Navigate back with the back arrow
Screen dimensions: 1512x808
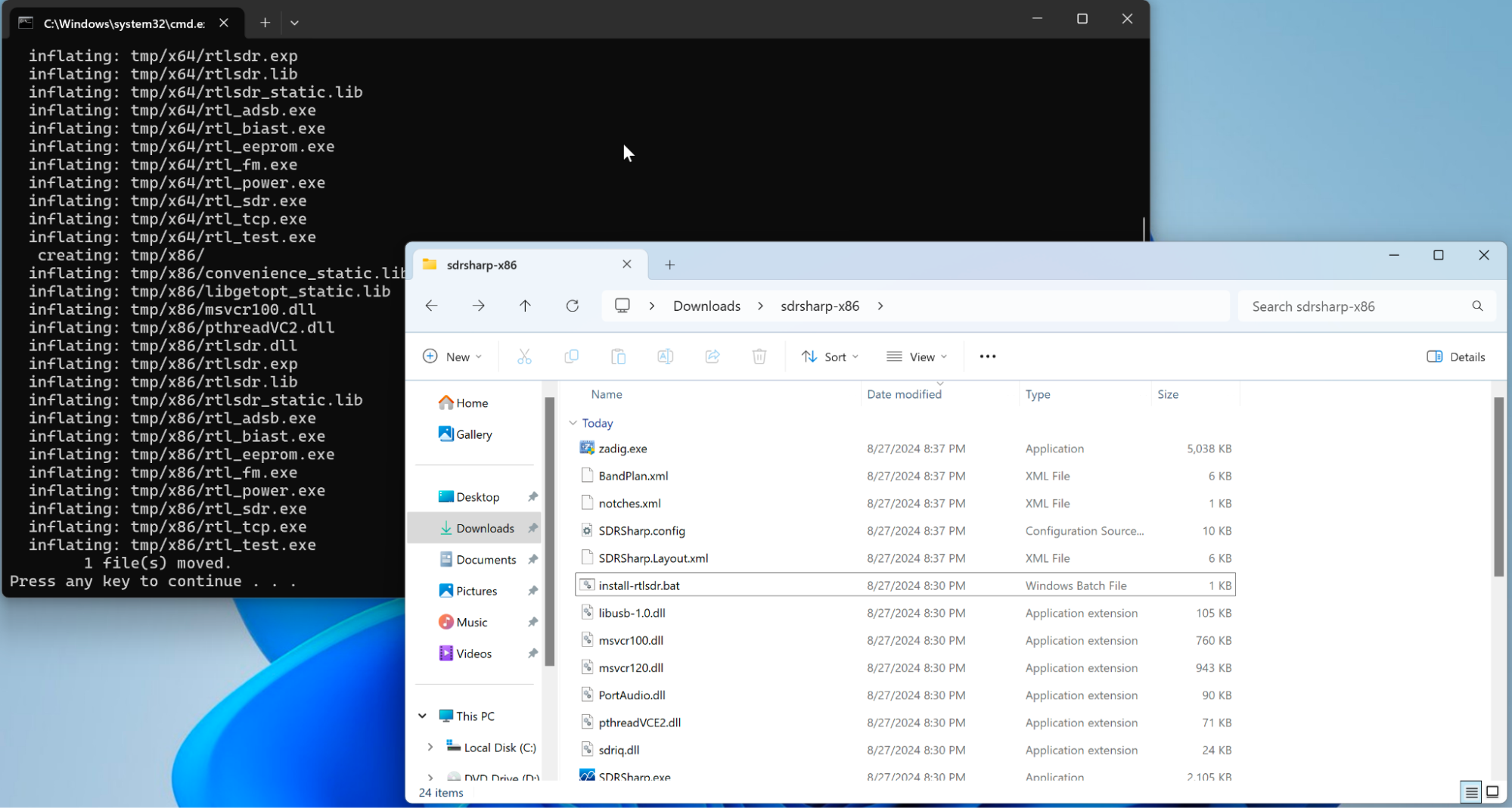[431, 306]
